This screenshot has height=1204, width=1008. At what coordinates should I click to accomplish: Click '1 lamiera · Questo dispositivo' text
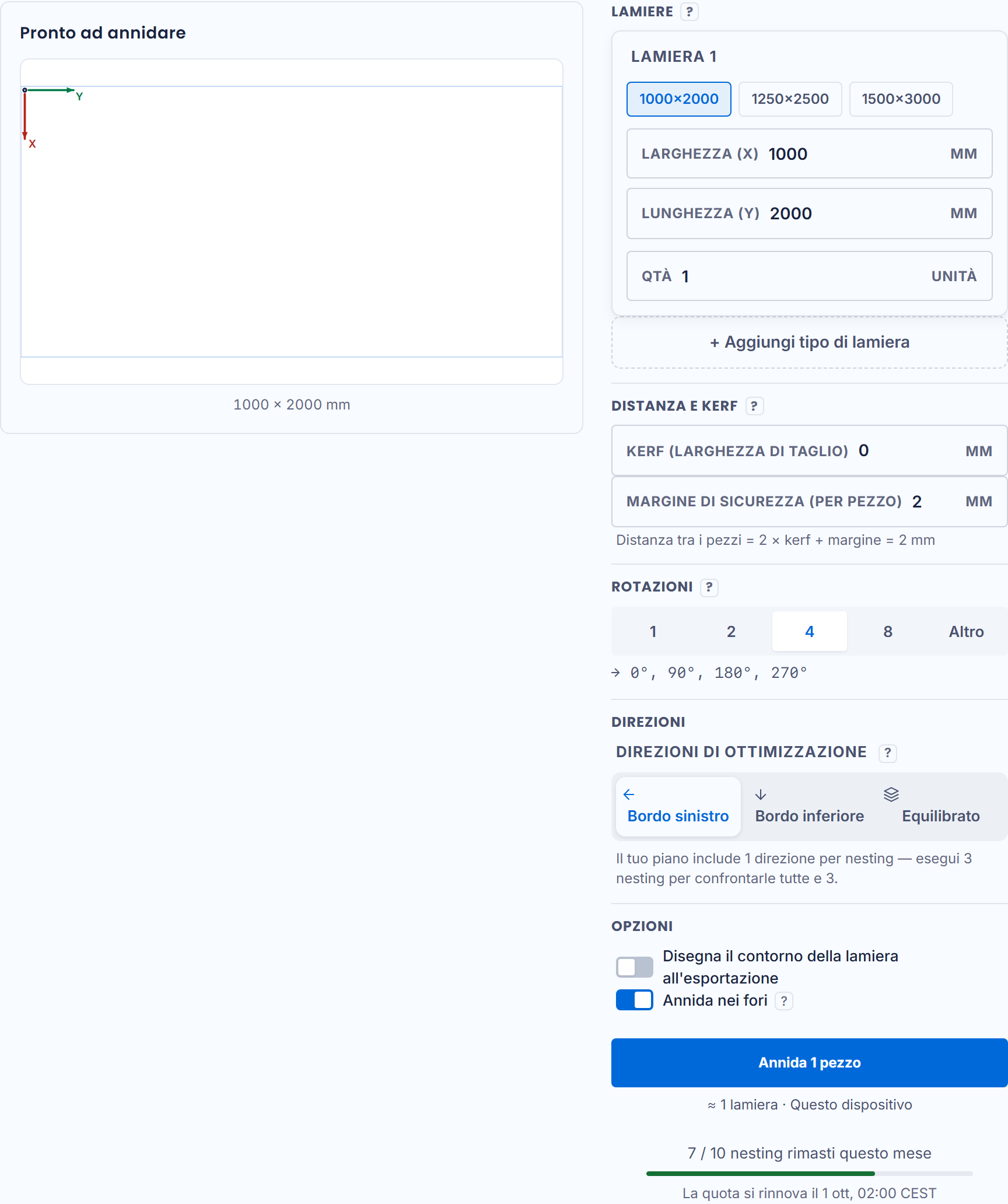click(x=810, y=1105)
